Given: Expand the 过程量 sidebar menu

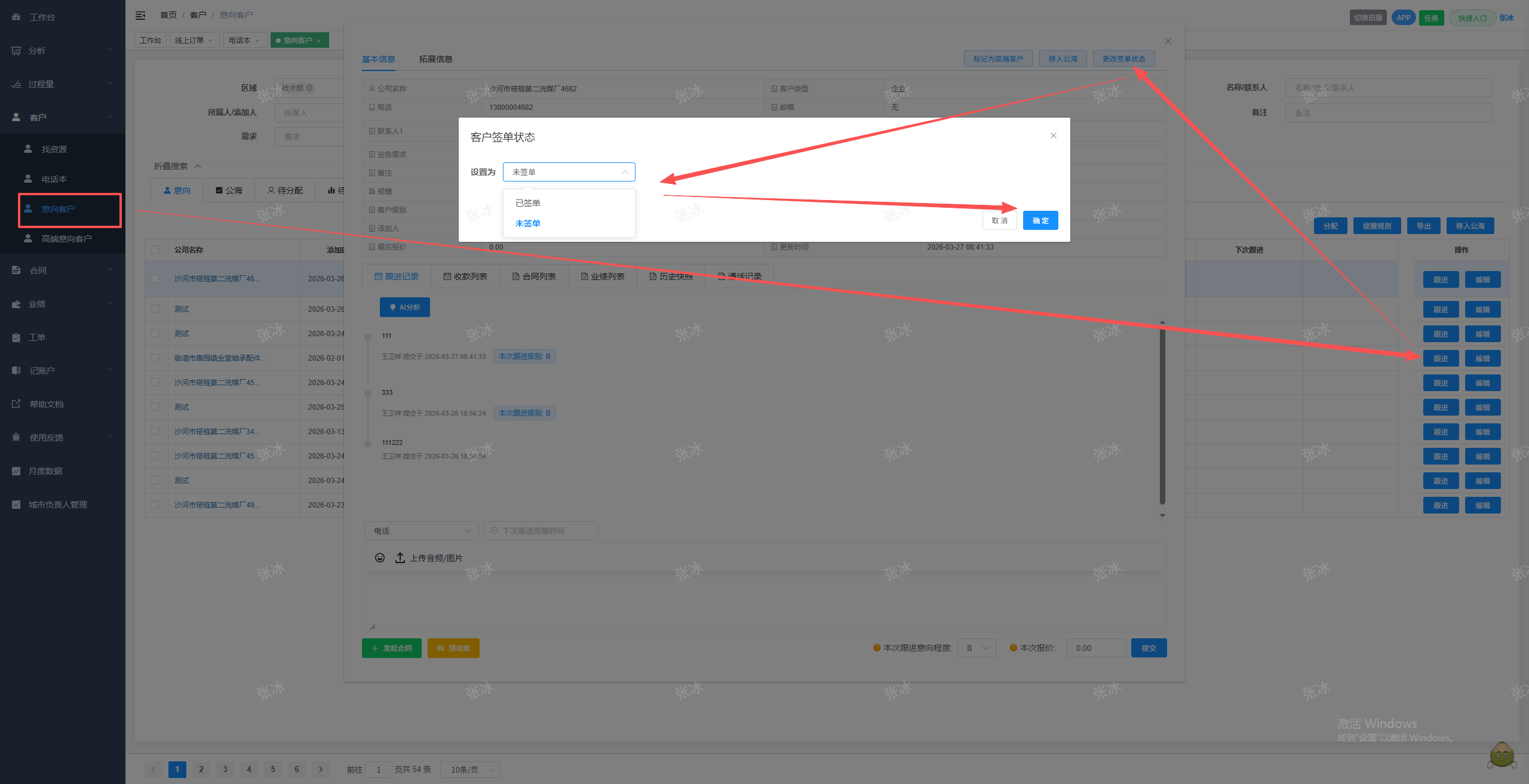Looking at the screenshot, I should point(63,84).
